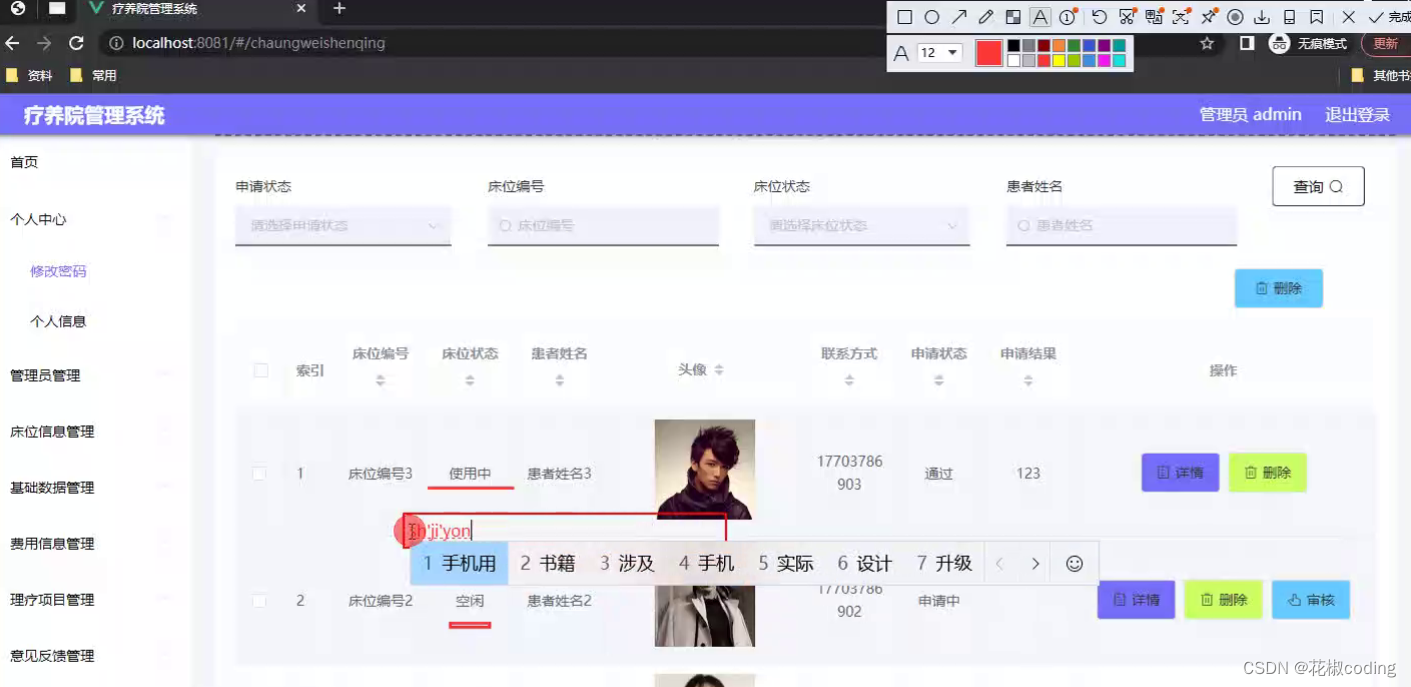Pick the orange color swatch
The image size is (1411, 687).
pyautogui.click(x=1059, y=46)
